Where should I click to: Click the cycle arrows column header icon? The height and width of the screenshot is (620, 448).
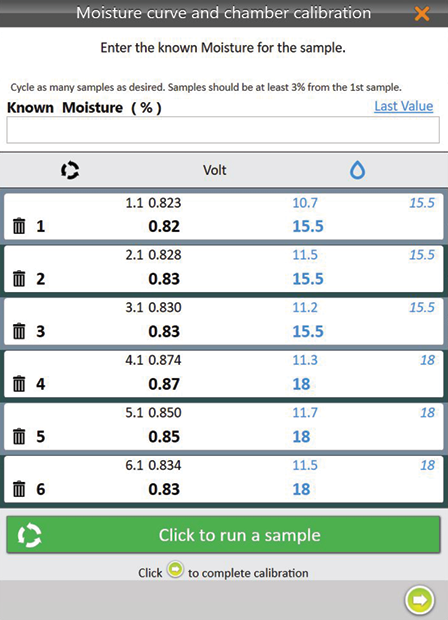[70, 170]
